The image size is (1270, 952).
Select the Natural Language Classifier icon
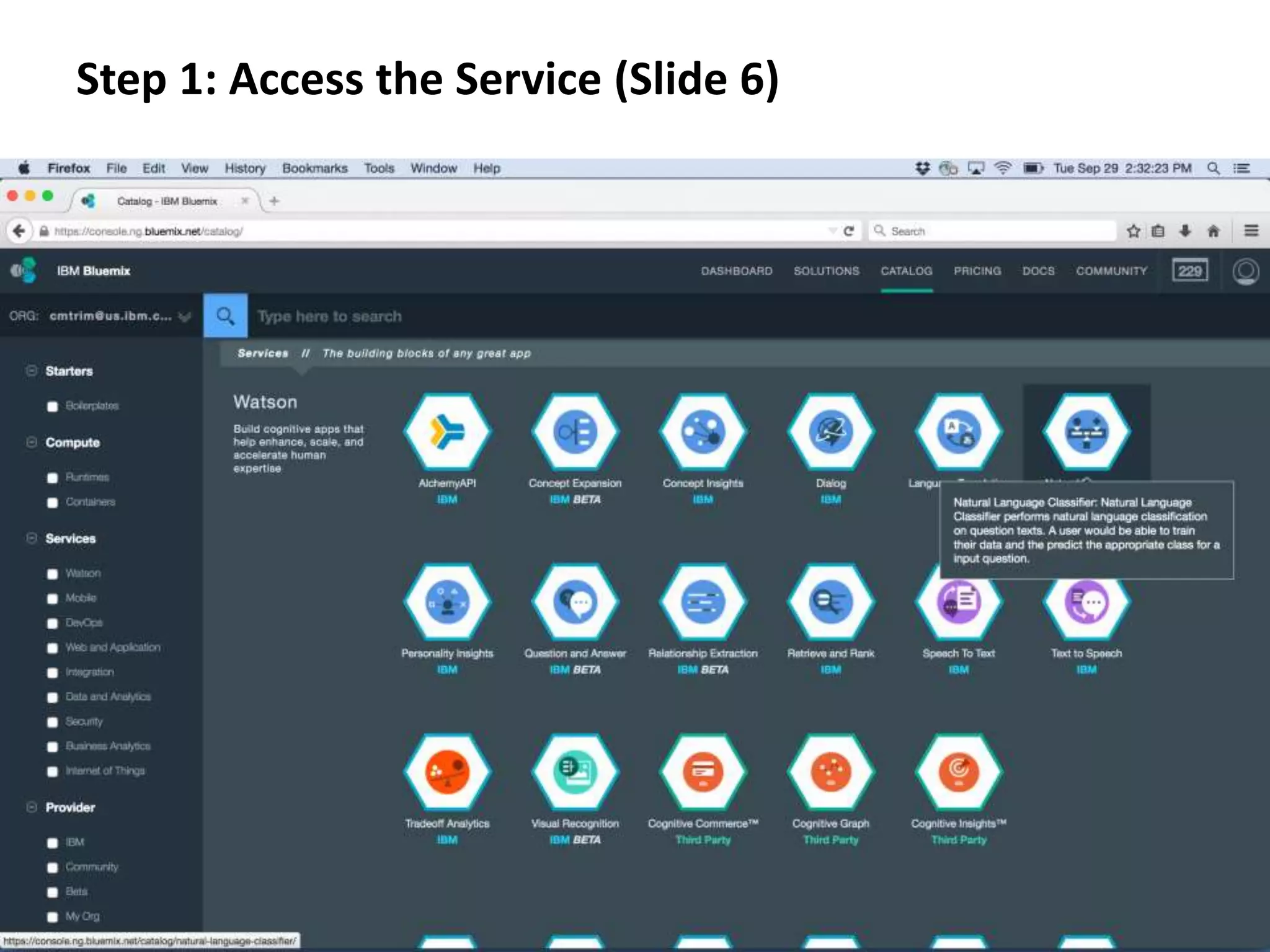tap(1086, 431)
